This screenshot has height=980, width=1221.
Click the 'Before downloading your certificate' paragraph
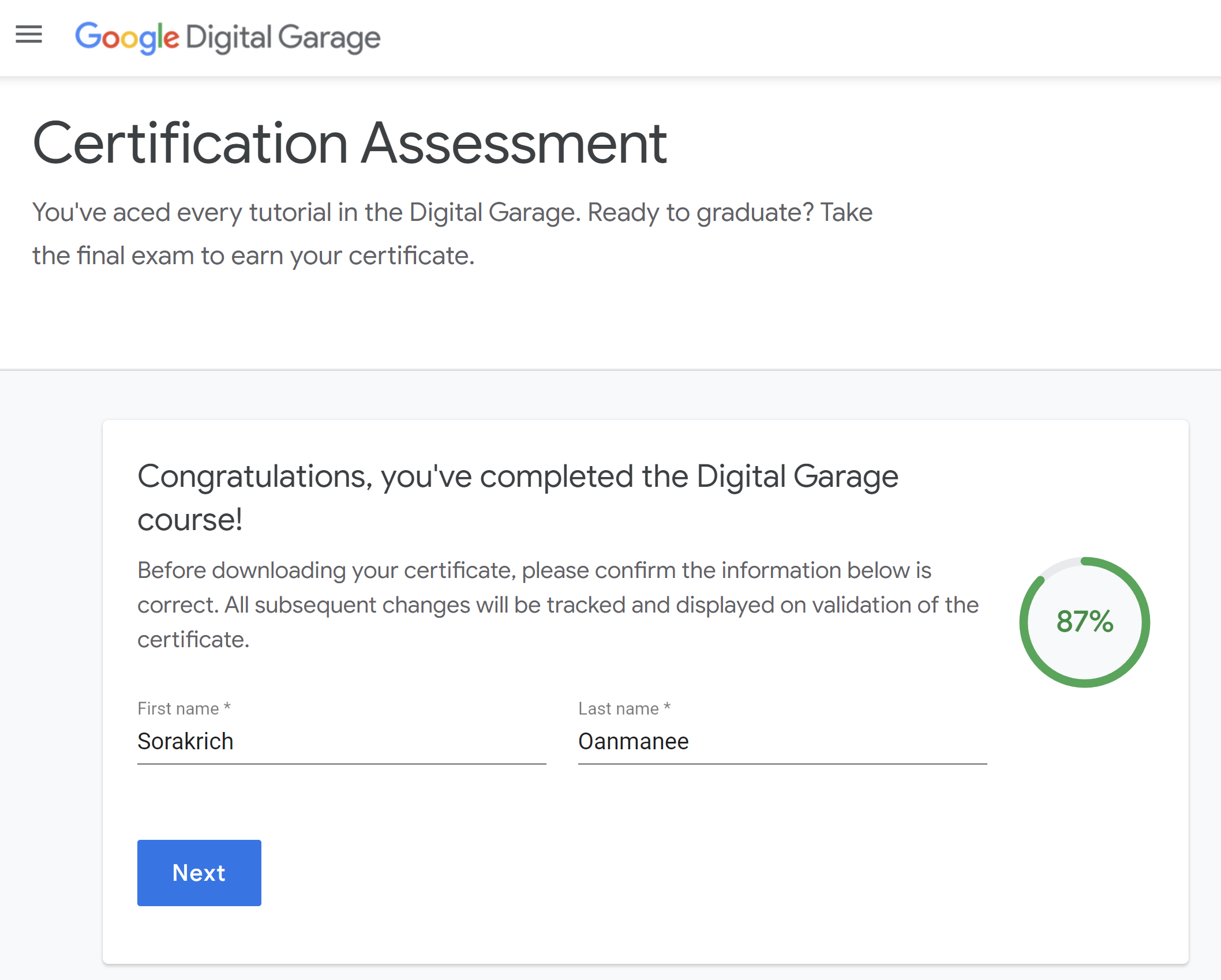[558, 604]
